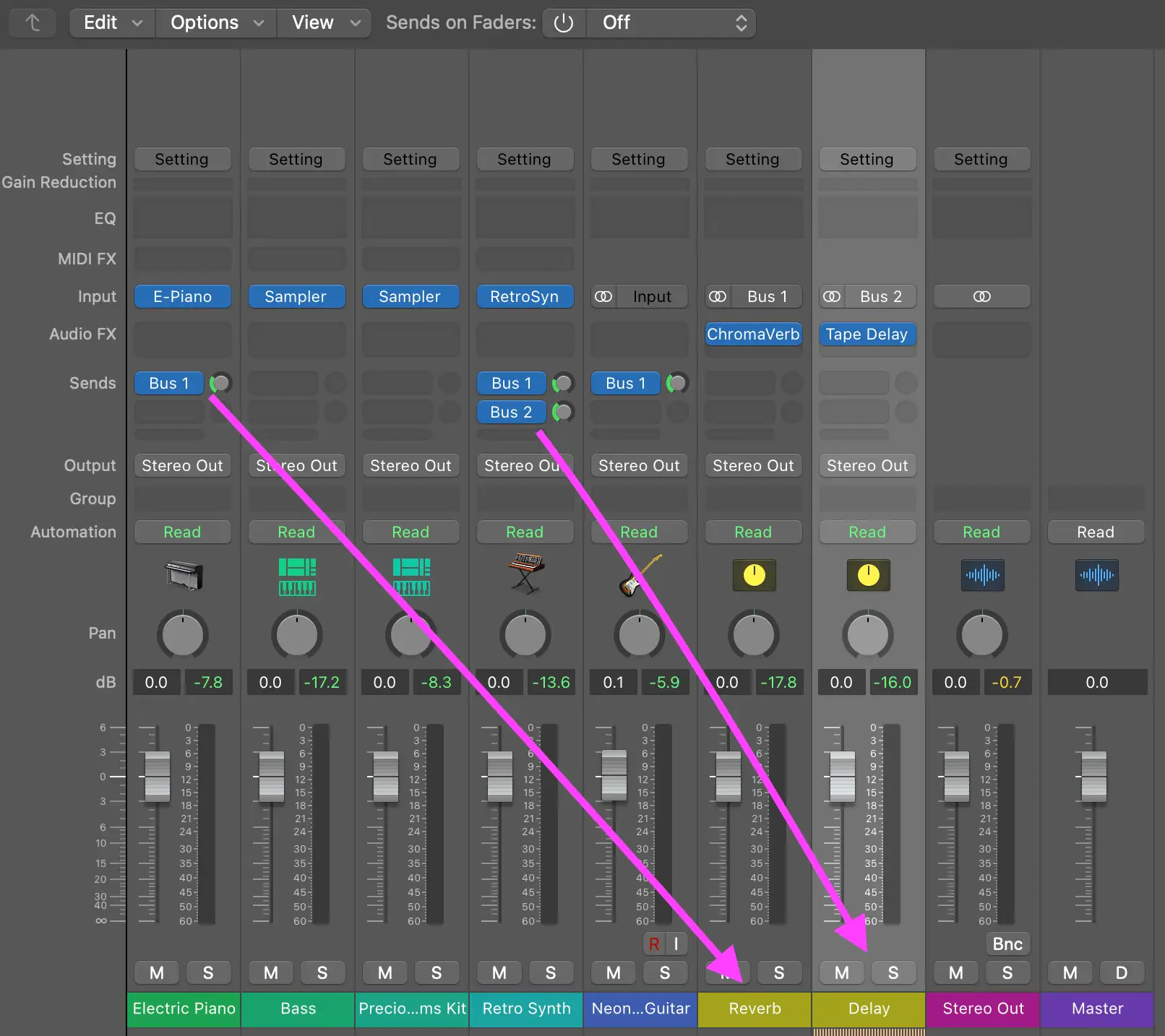Solo the Retro Synth channel
1165x1036 pixels.
point(551,972)
